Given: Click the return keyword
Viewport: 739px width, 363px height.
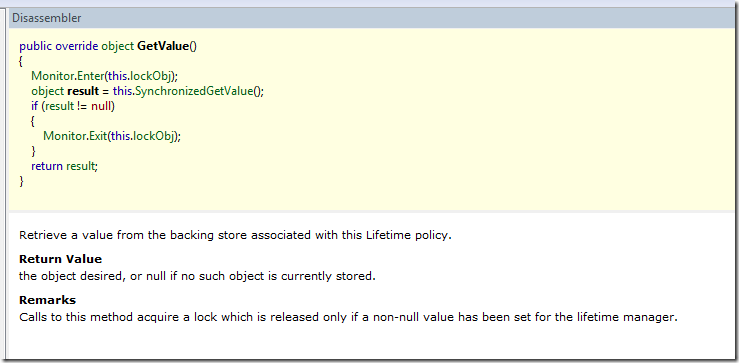Looking at the screenshot, I should pyautogui.click(x=47, y=166).
